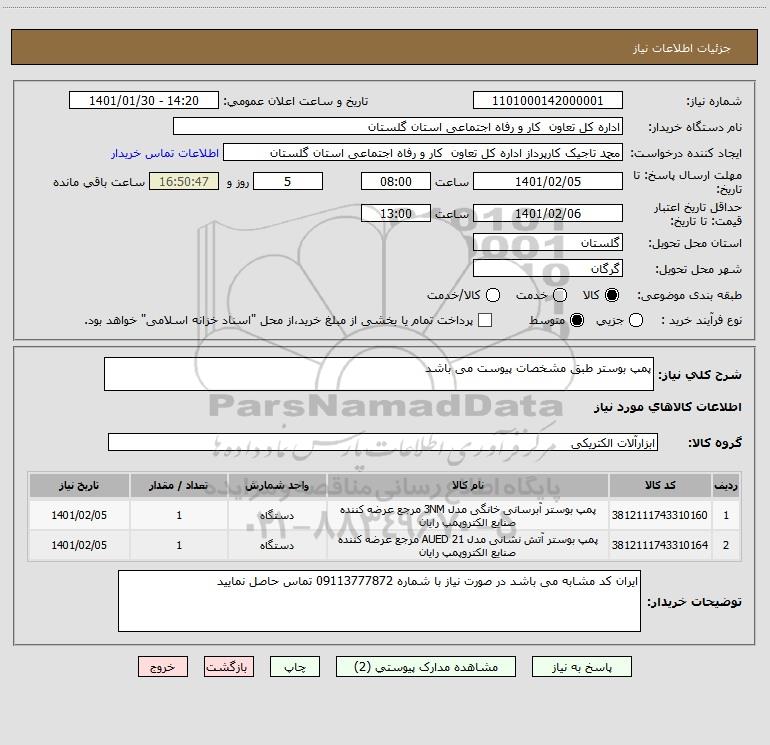Screen dimensions: 770x745
Task: Click the شرح کلی نیاز label
Action: click(699, 376)
